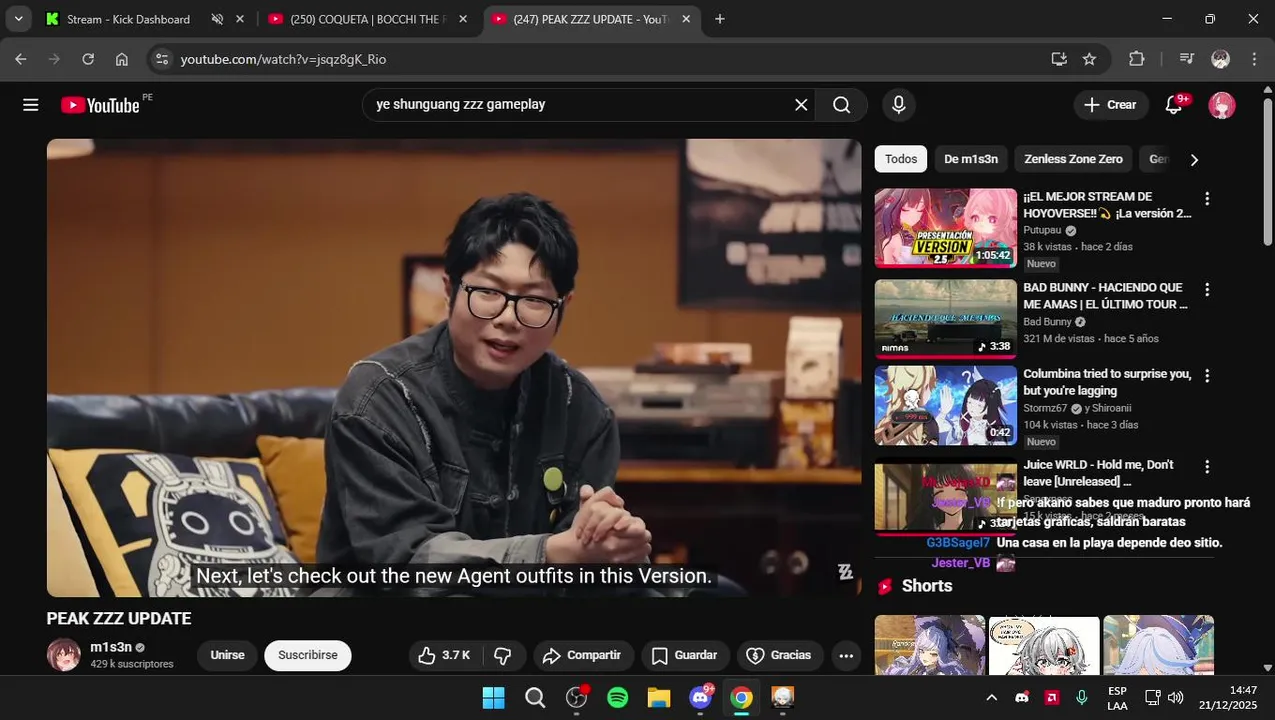
Task: Go back in browser history
Action: click(x=21, y=59)
